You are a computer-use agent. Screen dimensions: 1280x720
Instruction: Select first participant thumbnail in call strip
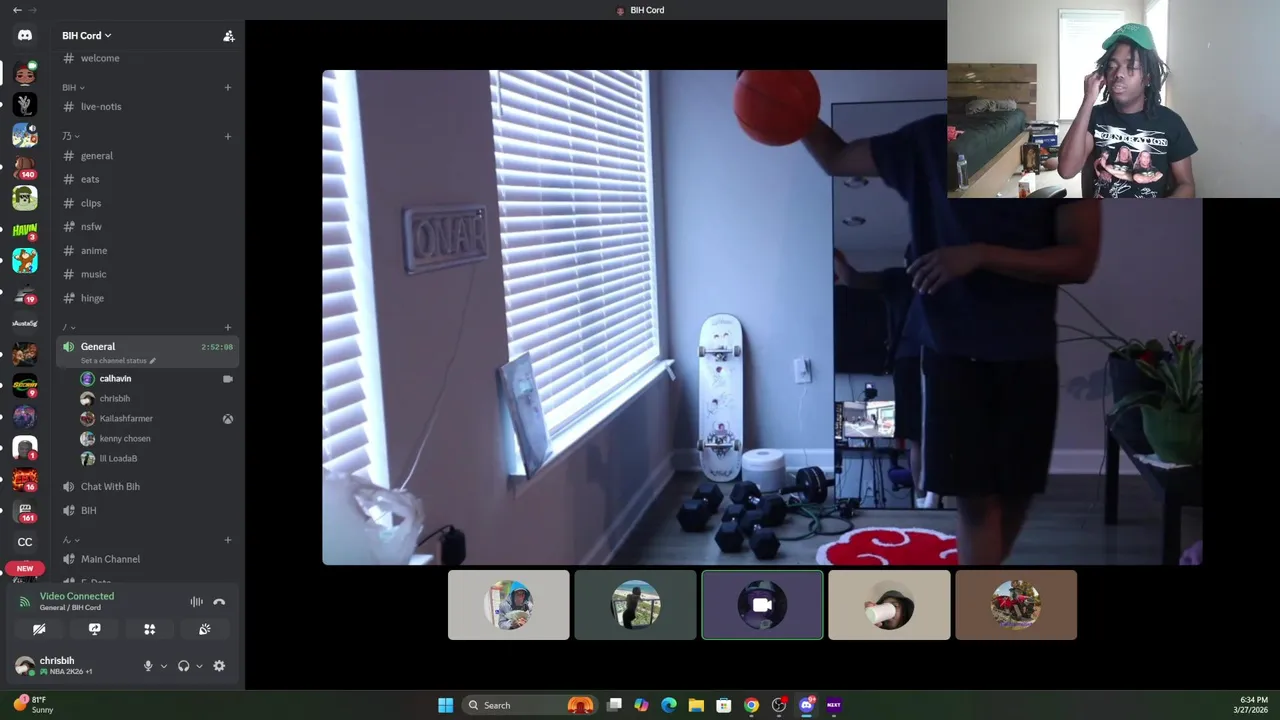point(509,605)
